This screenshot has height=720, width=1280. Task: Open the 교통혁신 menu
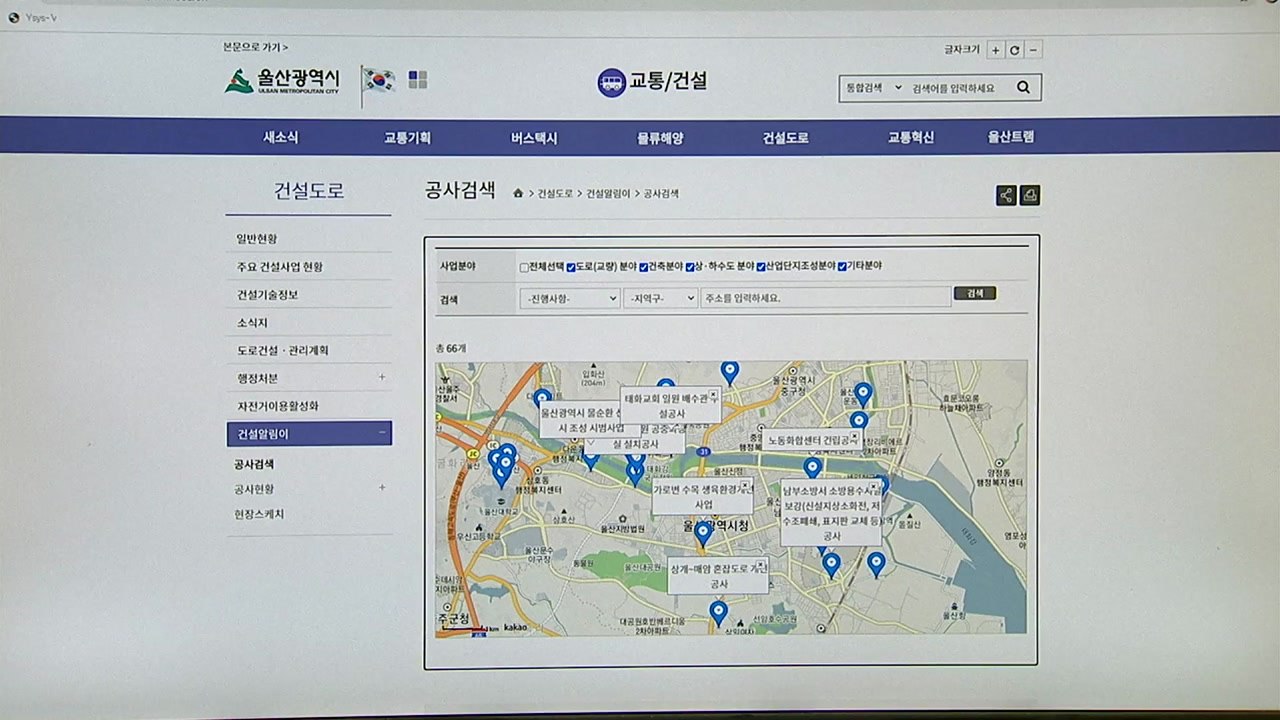click(911, 138)
